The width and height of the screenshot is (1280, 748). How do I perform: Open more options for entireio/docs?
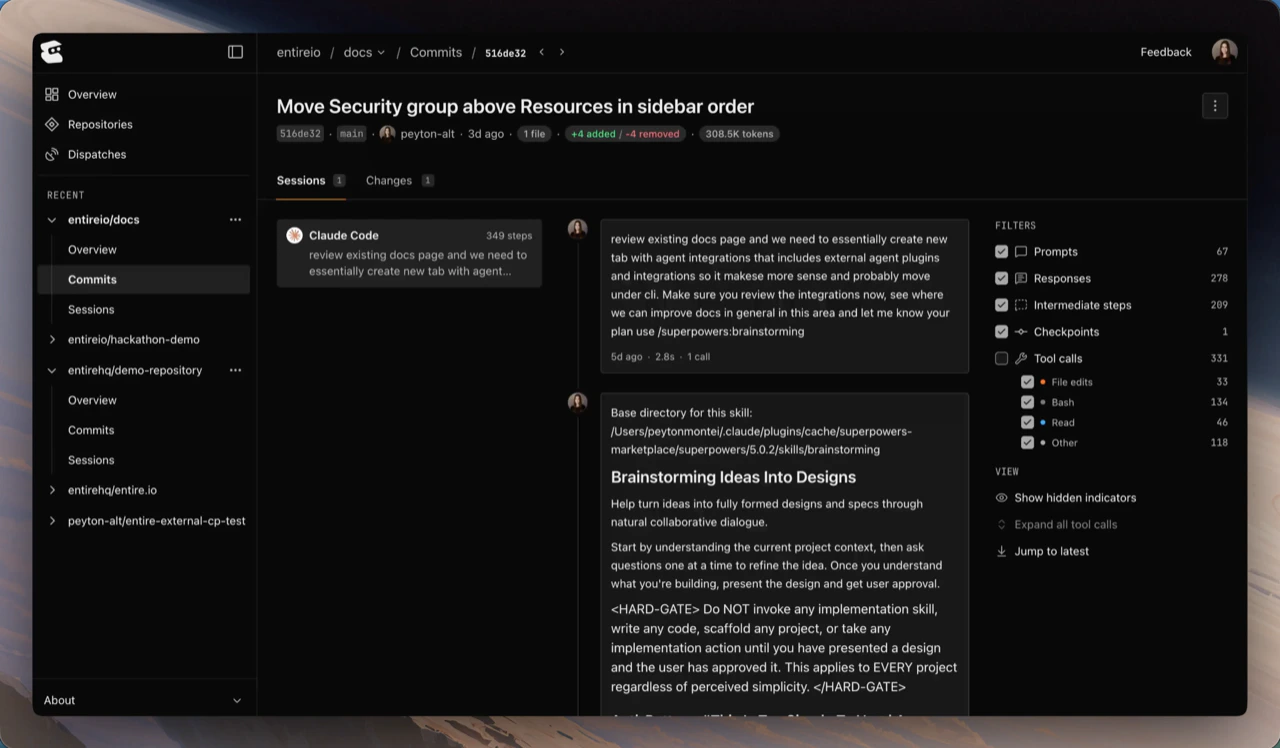[x=235, y=219]
